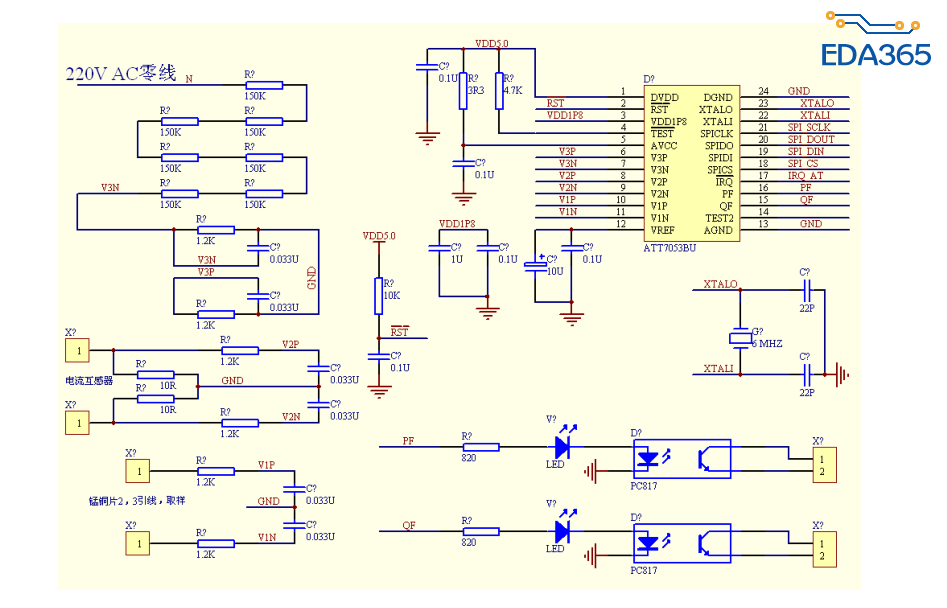The image size is (947, 608).
Task: Click the '锰铜片2, 3引线, 取样' note
Action: point(137,501)
